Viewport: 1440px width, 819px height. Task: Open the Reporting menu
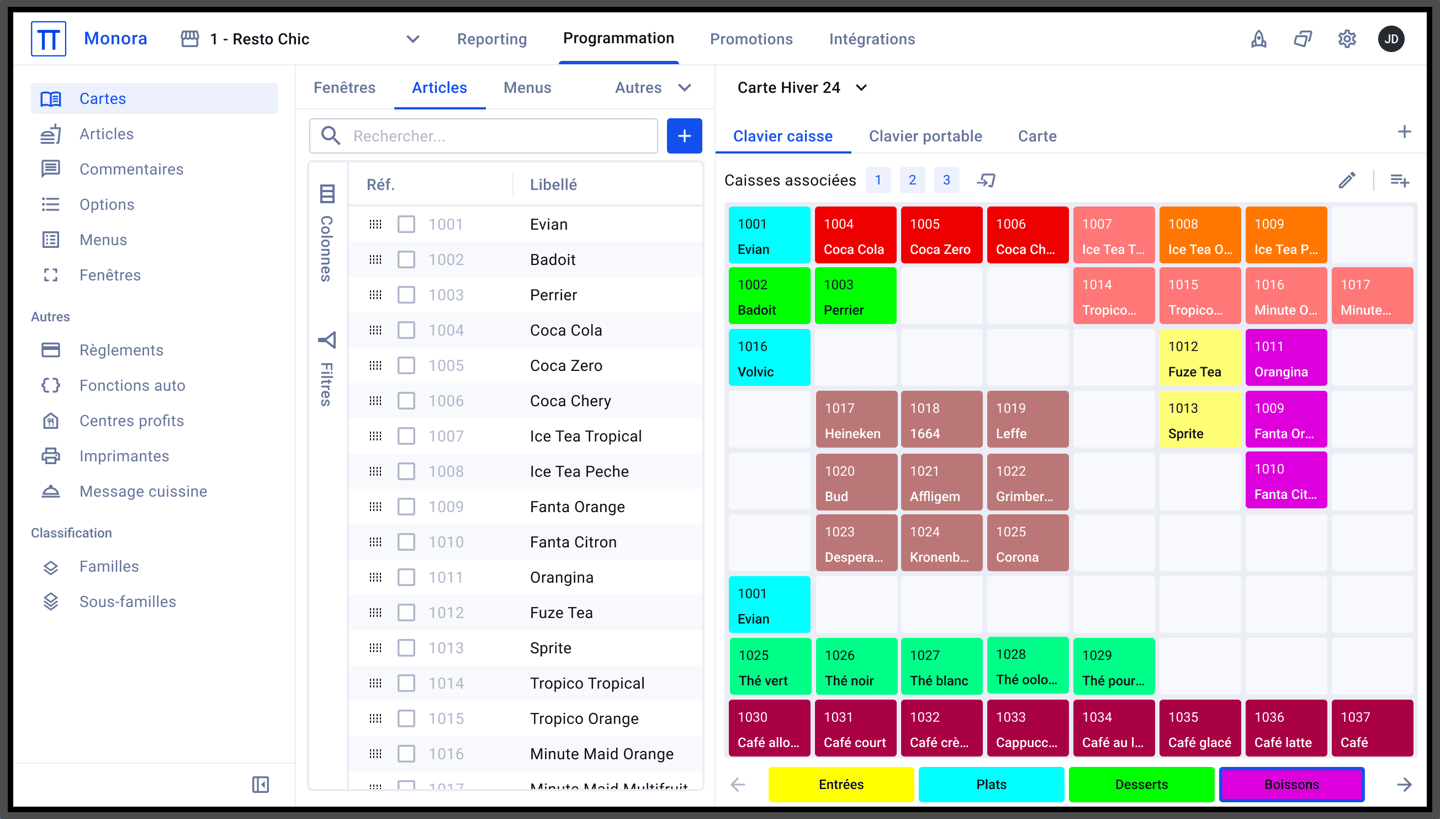click(x=492, y=39)
